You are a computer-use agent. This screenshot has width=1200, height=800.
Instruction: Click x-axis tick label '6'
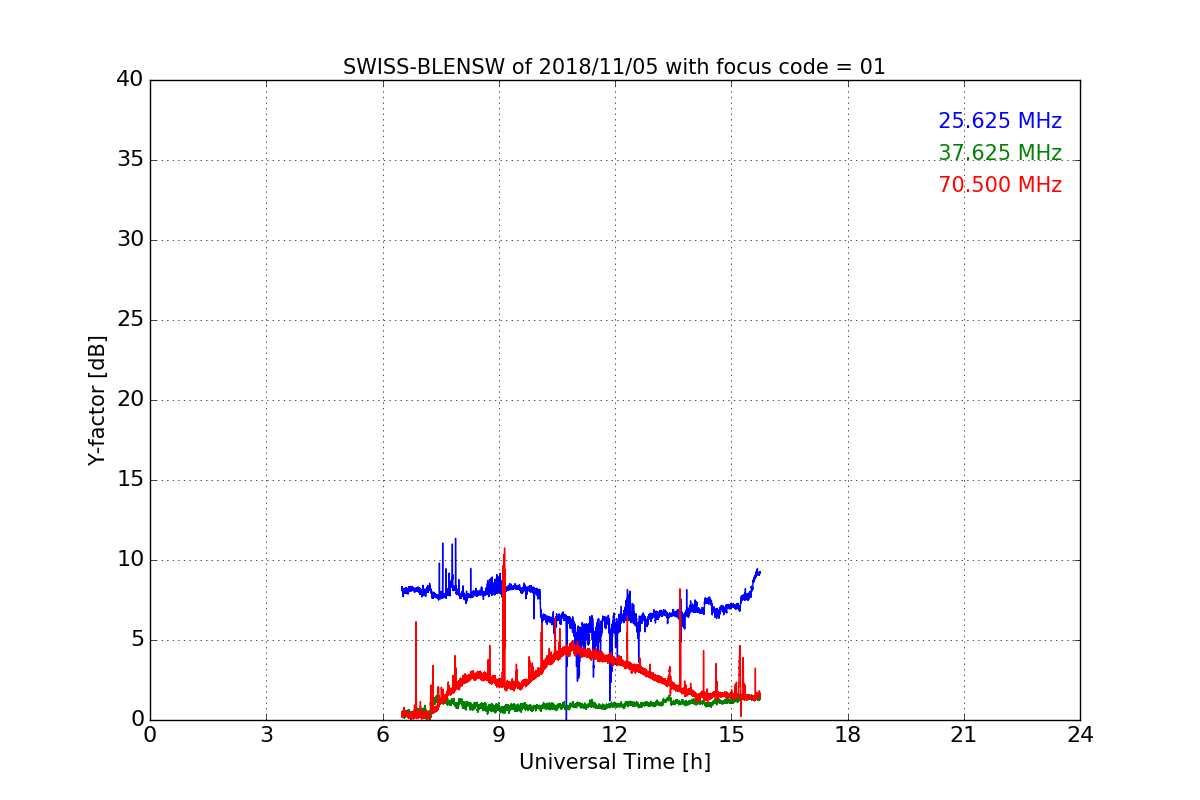click(383, 735)
